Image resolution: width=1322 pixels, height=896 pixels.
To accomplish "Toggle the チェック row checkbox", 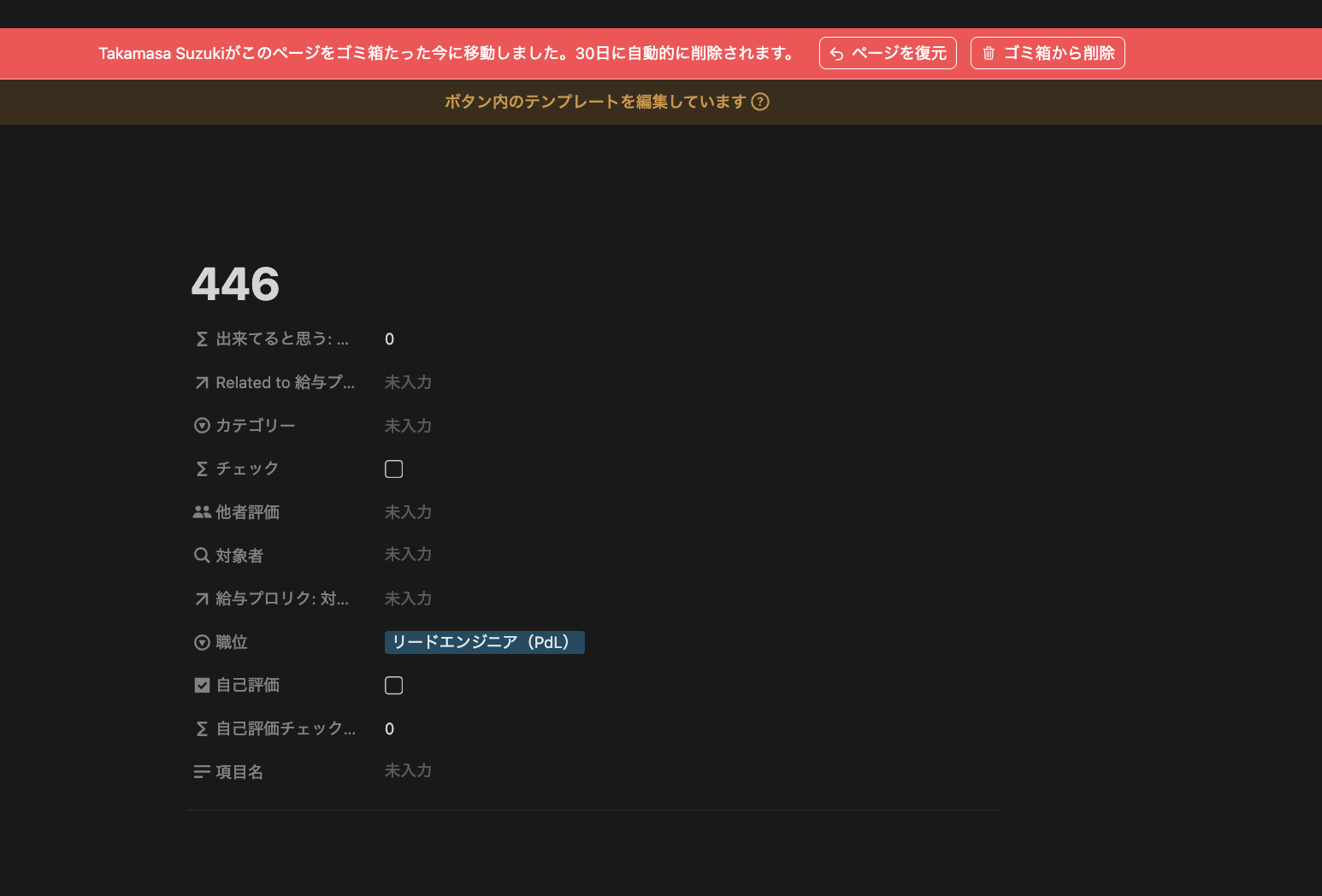I will tap(393, 469).
